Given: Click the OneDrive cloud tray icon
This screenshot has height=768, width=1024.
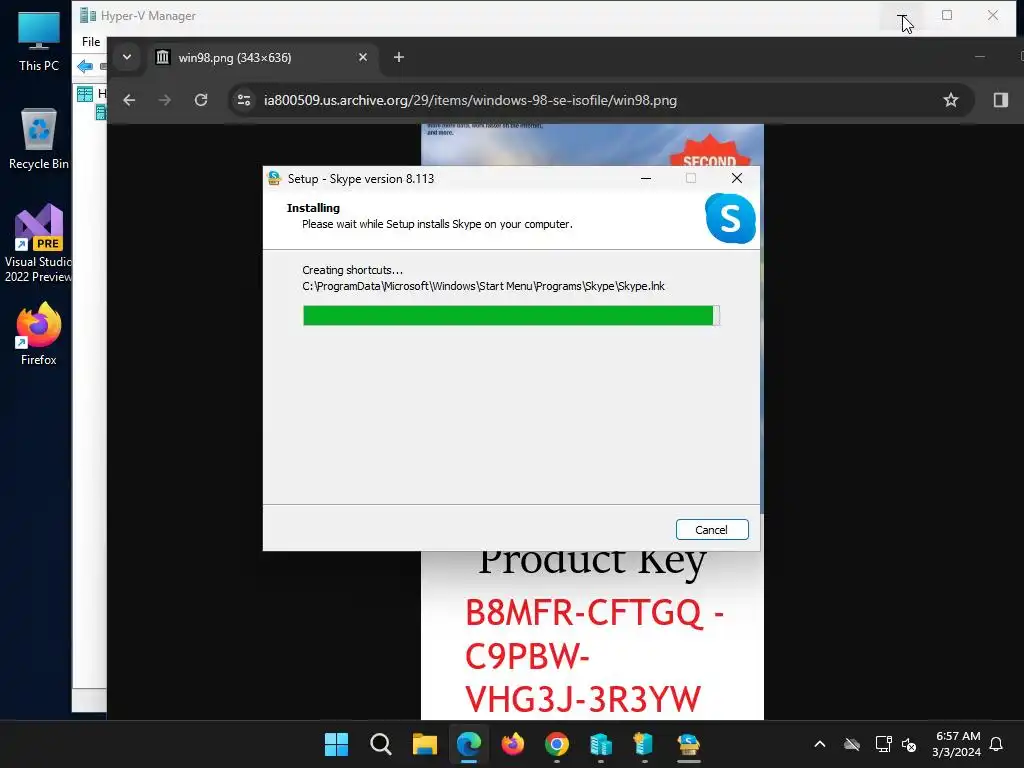Looking at the screenshot, I should [852, 744].
